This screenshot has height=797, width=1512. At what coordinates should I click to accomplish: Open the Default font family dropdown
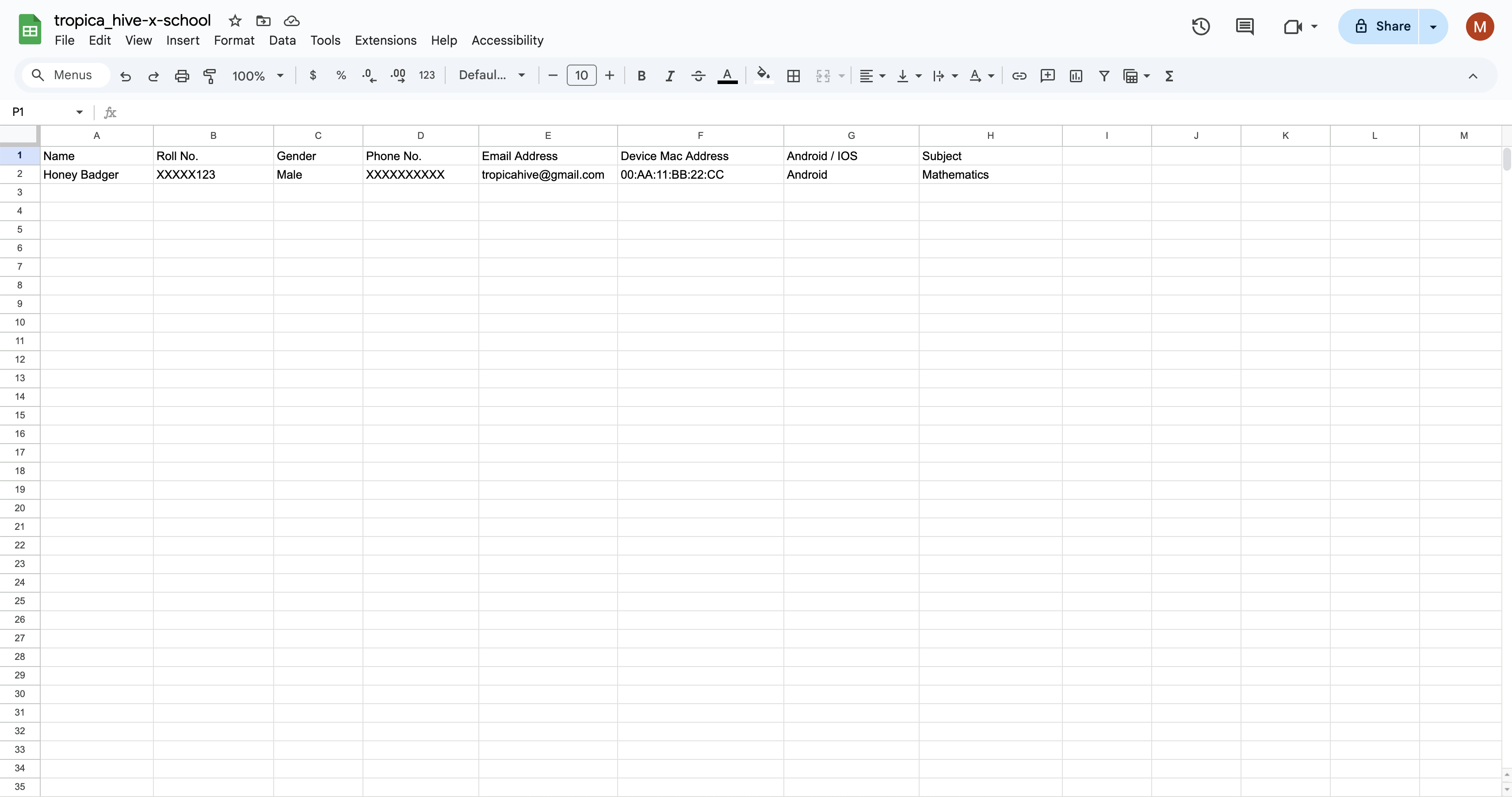(491, 75)
